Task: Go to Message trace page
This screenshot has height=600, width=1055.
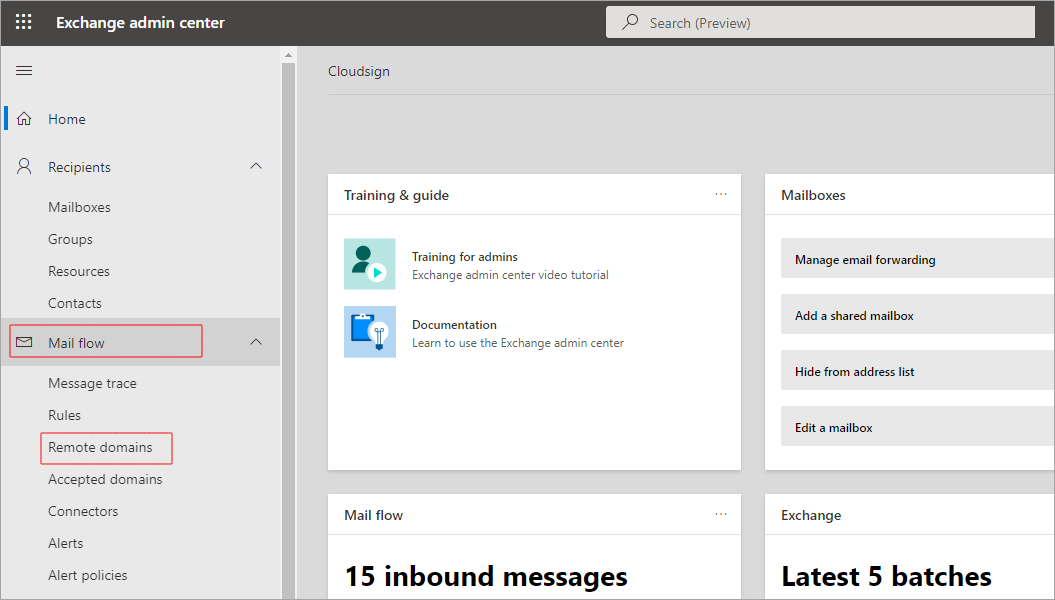Action: (x=92, y=383)
